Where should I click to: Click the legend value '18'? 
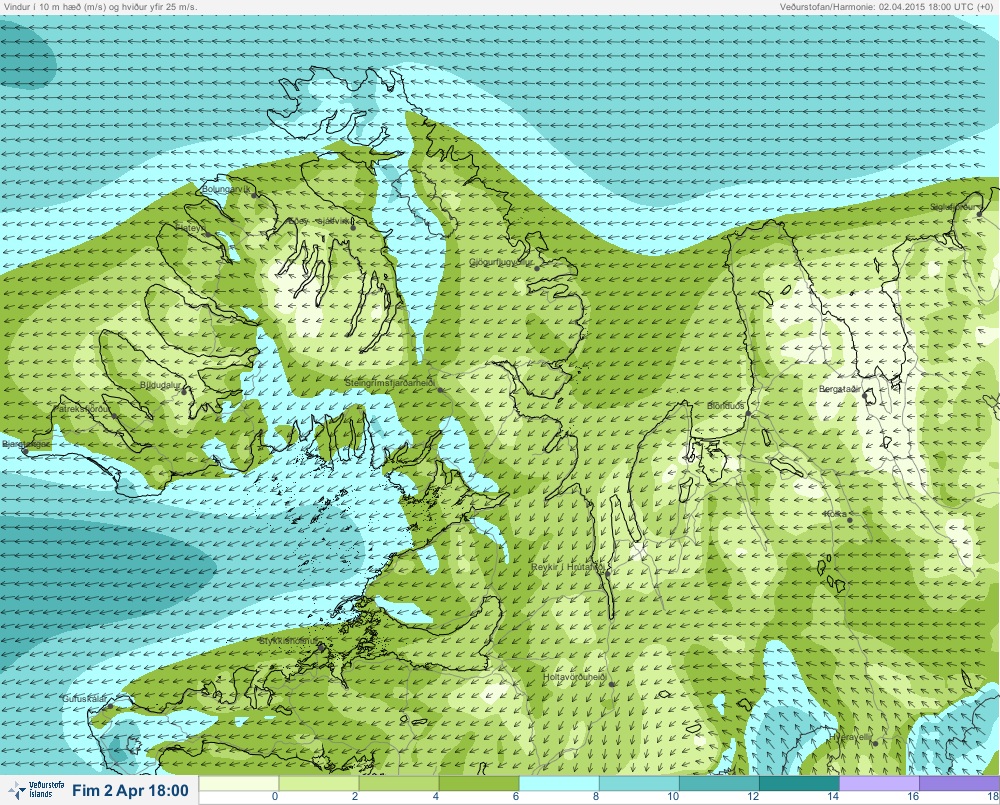tap(993, 797)
